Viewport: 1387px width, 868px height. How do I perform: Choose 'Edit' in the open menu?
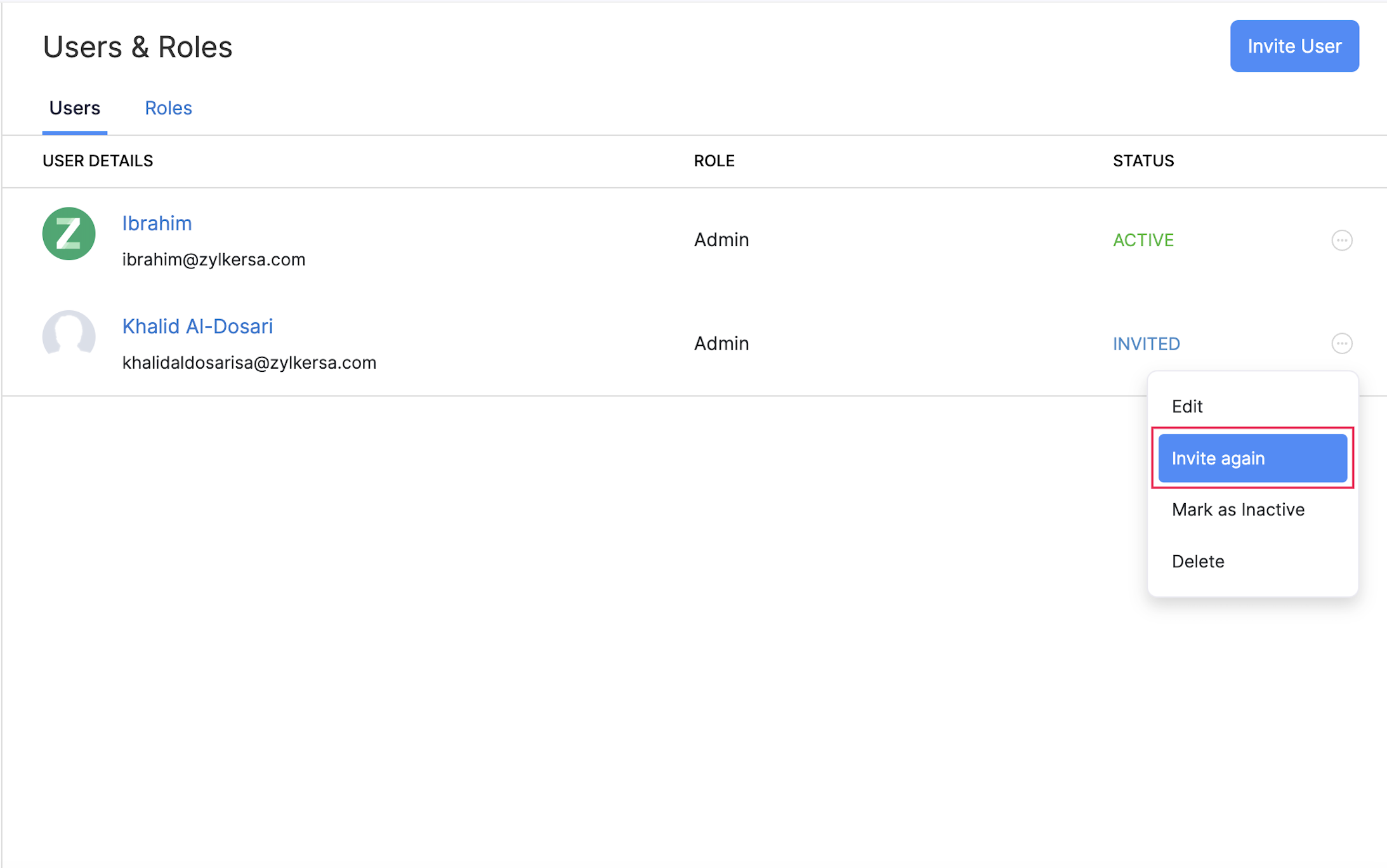[1187, 406]
